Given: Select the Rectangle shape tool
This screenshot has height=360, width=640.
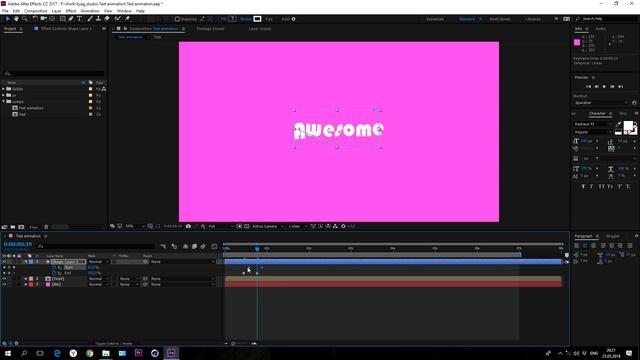Looking at the screenshot, I should [62, 19].
